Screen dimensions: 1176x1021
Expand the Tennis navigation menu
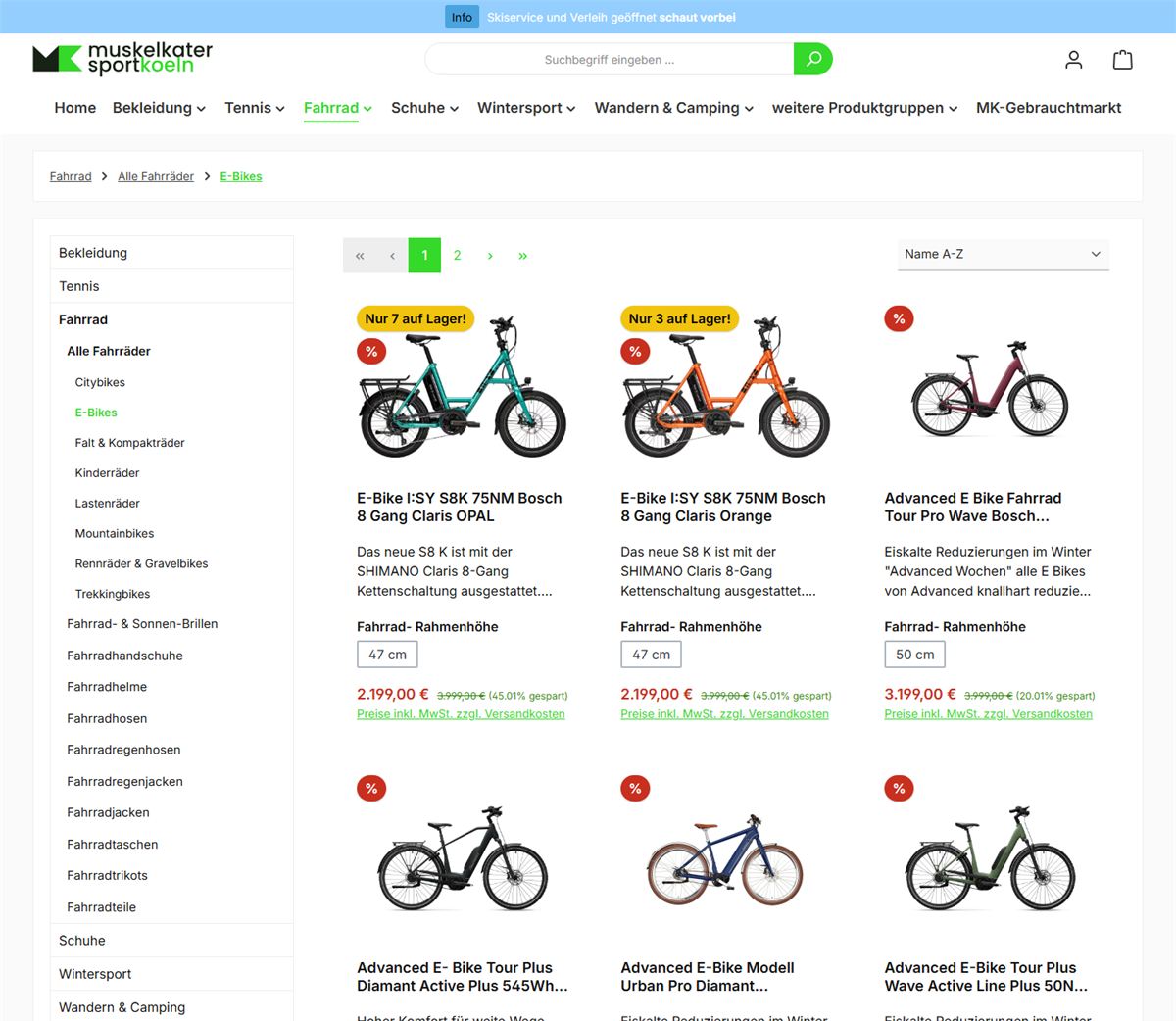pyautogui.click(x=255, y=108)
